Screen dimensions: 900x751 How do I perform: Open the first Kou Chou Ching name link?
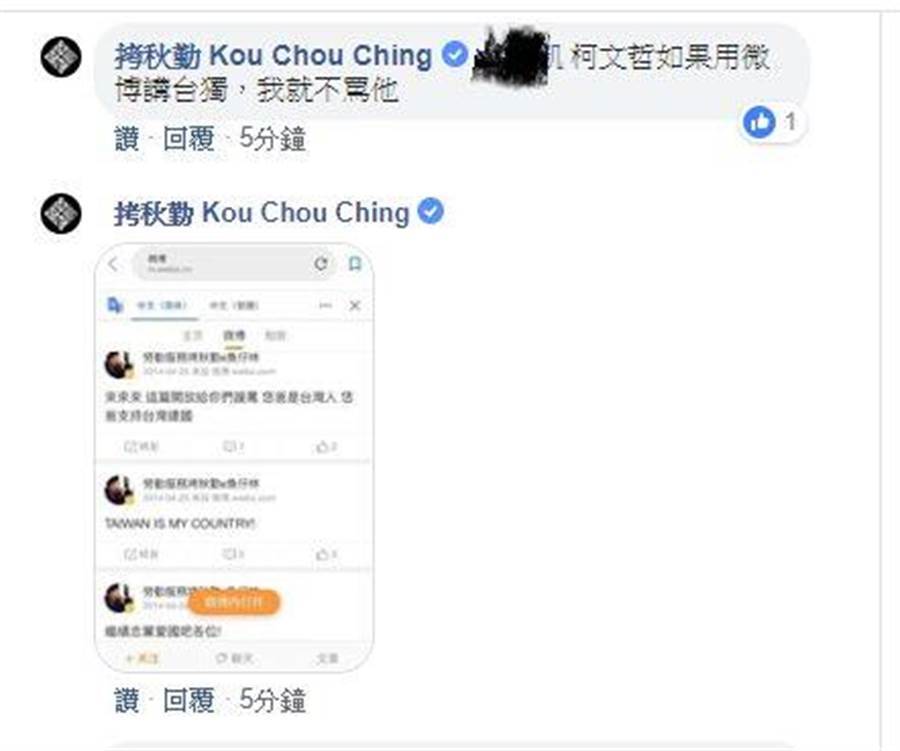tap(273, 56)
